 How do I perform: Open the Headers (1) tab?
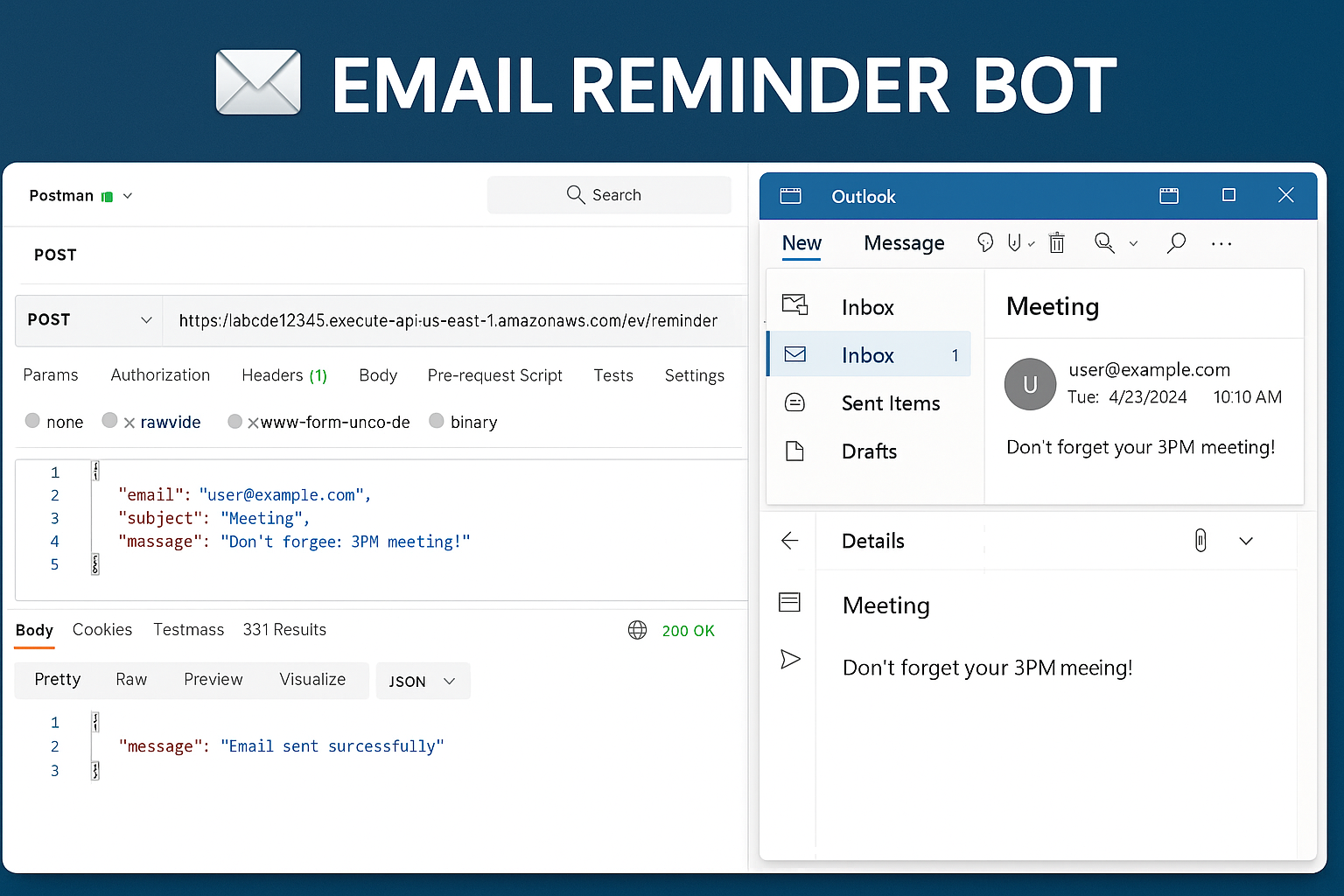pyautogui.click(x=284, y=375)
